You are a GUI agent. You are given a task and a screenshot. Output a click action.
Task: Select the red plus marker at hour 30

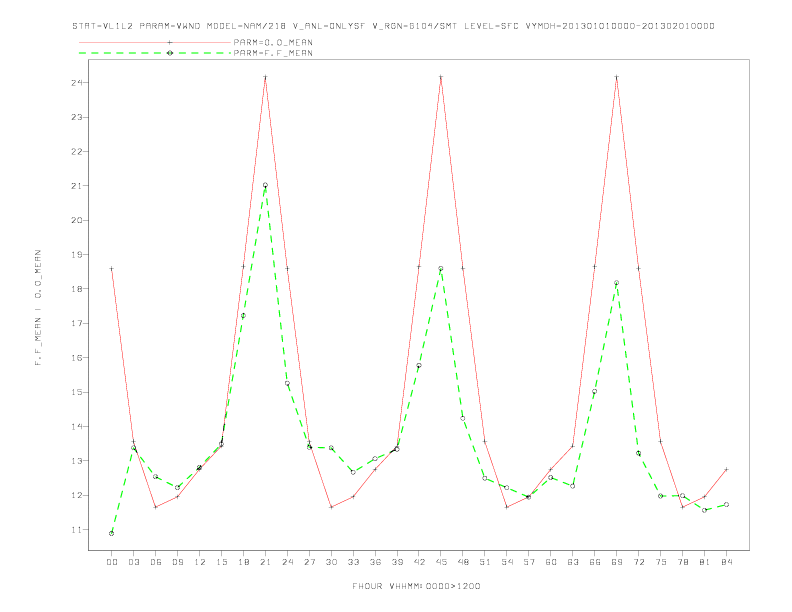pos(331,507)
